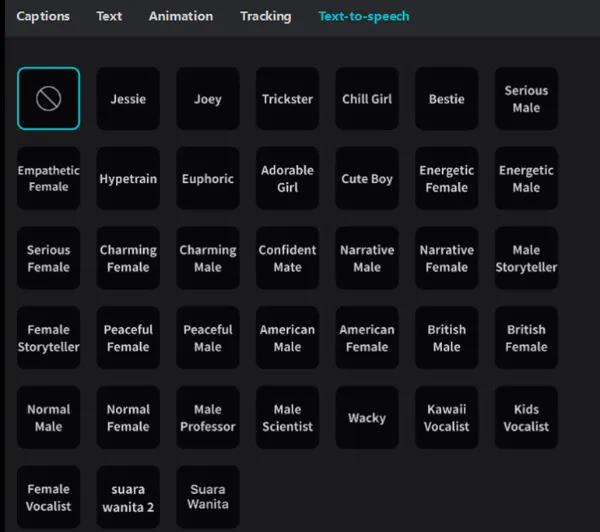Select the Charming Male voice
Screen dimensions: 600x532
pyautogui.click(x=208, y=258)
